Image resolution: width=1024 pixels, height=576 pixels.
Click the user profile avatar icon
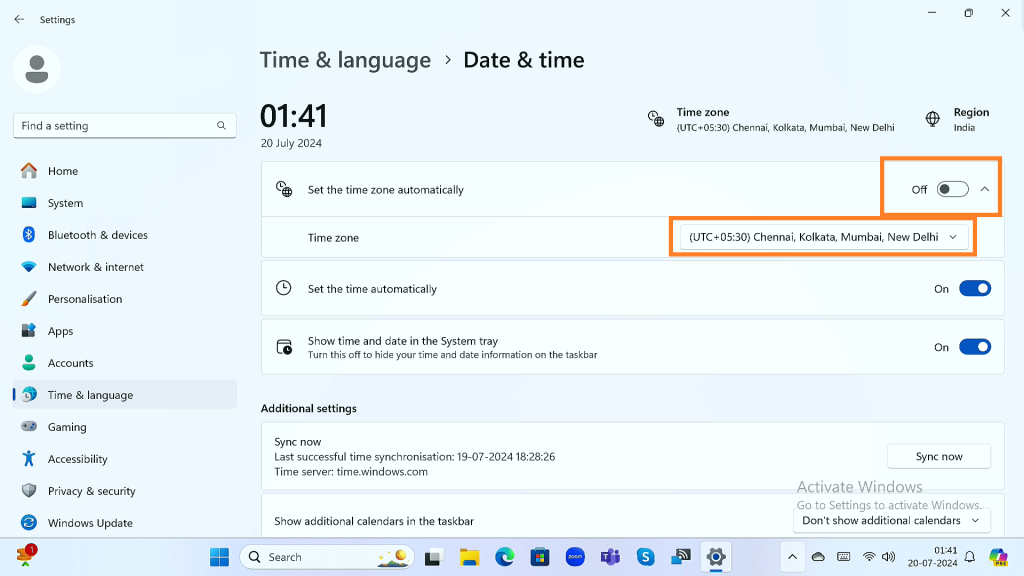click(x=37, y=69)
